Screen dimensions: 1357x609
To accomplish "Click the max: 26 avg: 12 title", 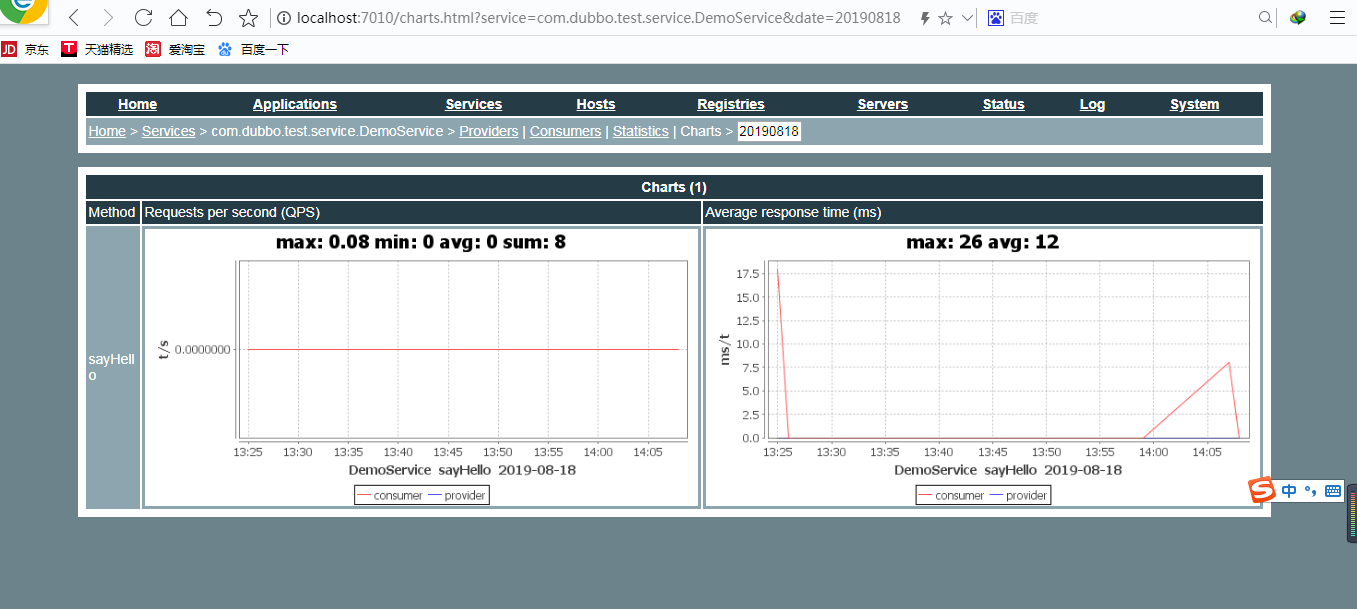I will pos(982,242).
